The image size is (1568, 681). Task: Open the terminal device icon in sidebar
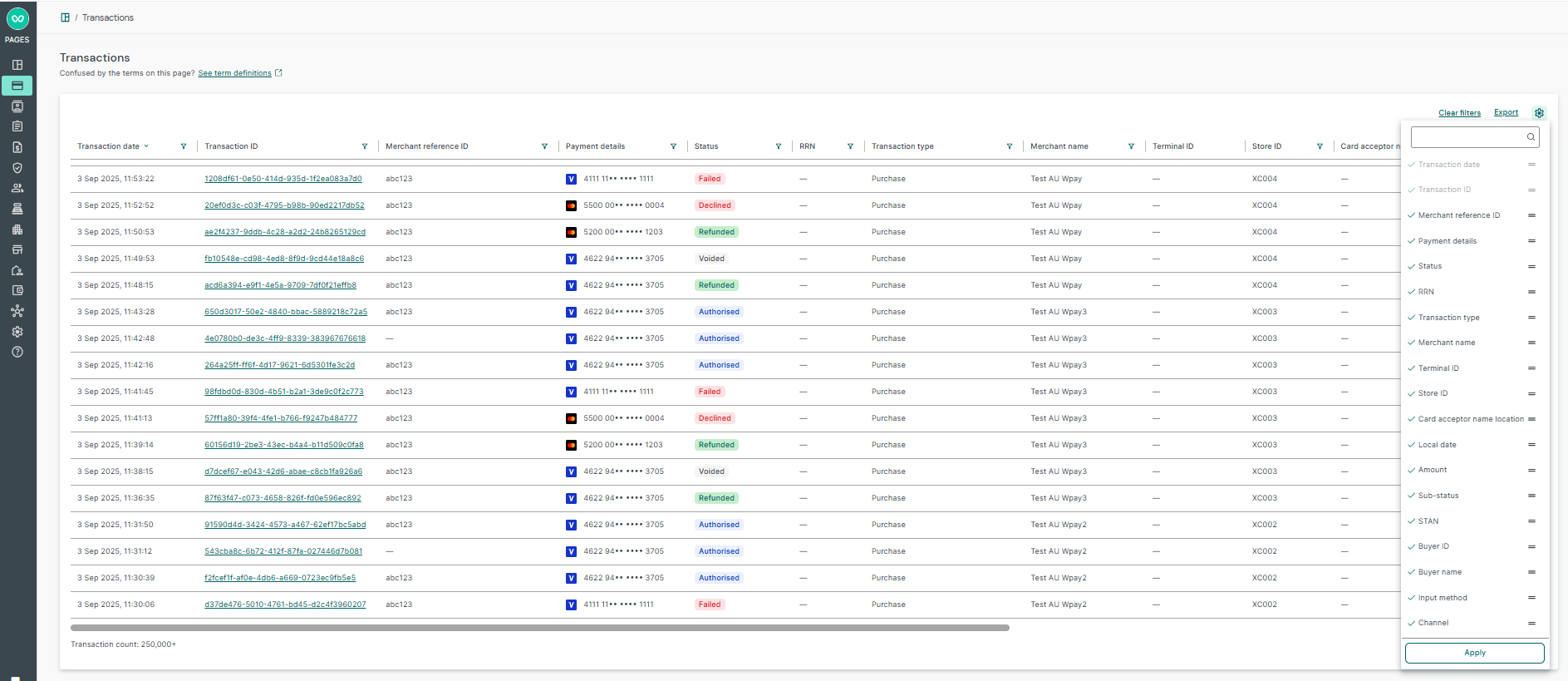click(x=17, y=209)
